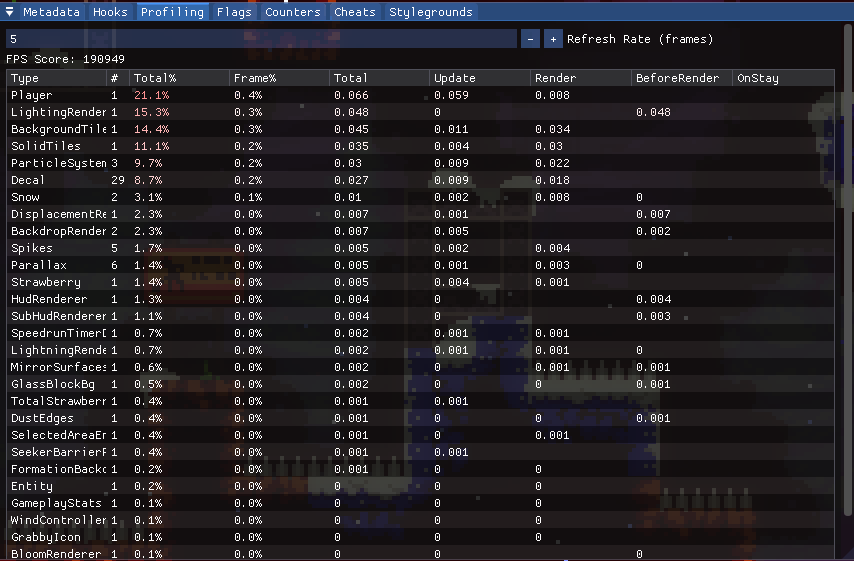Viewport: 854px width, 561px height.
Task: Select the FormationBackc row name
Action: click(58, 469)
